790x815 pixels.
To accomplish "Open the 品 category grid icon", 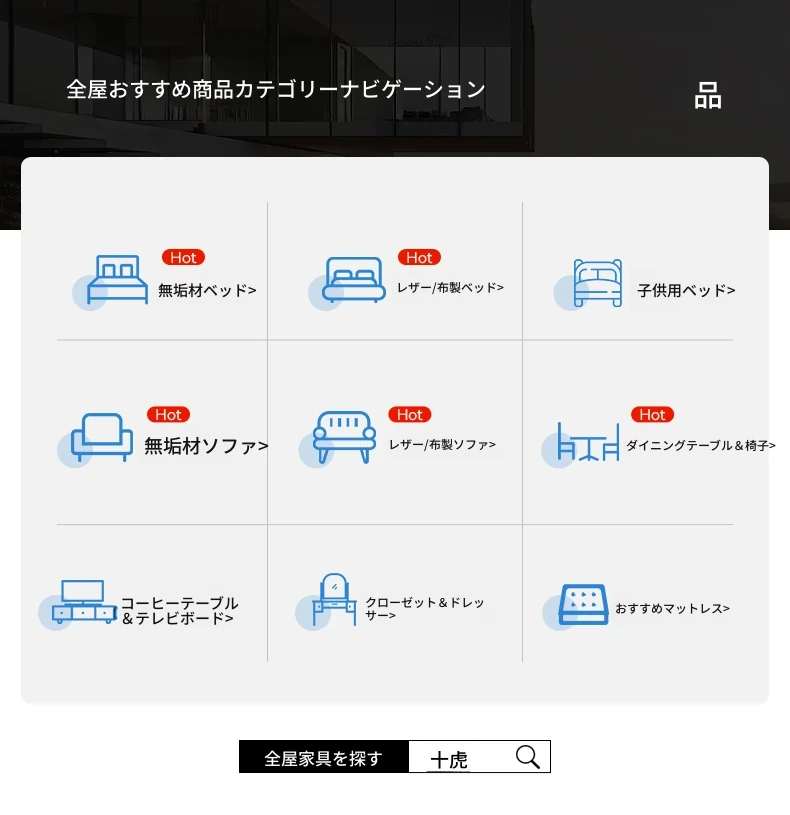I will coord(708,97).
